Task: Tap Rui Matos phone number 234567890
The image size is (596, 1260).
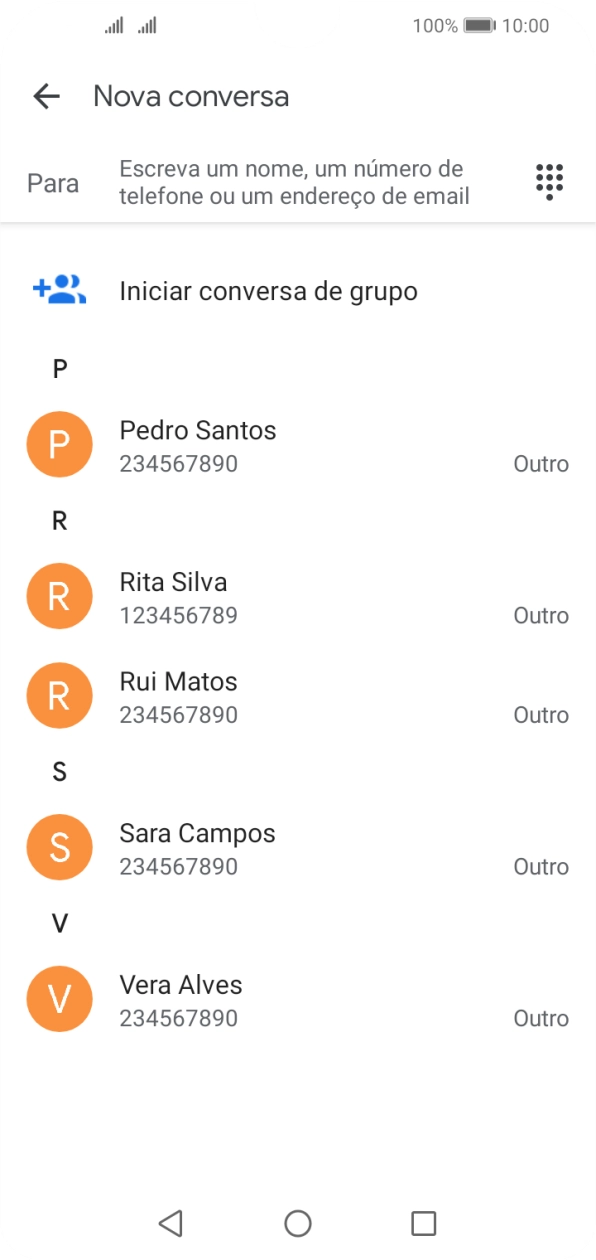Action: [178, 714]
